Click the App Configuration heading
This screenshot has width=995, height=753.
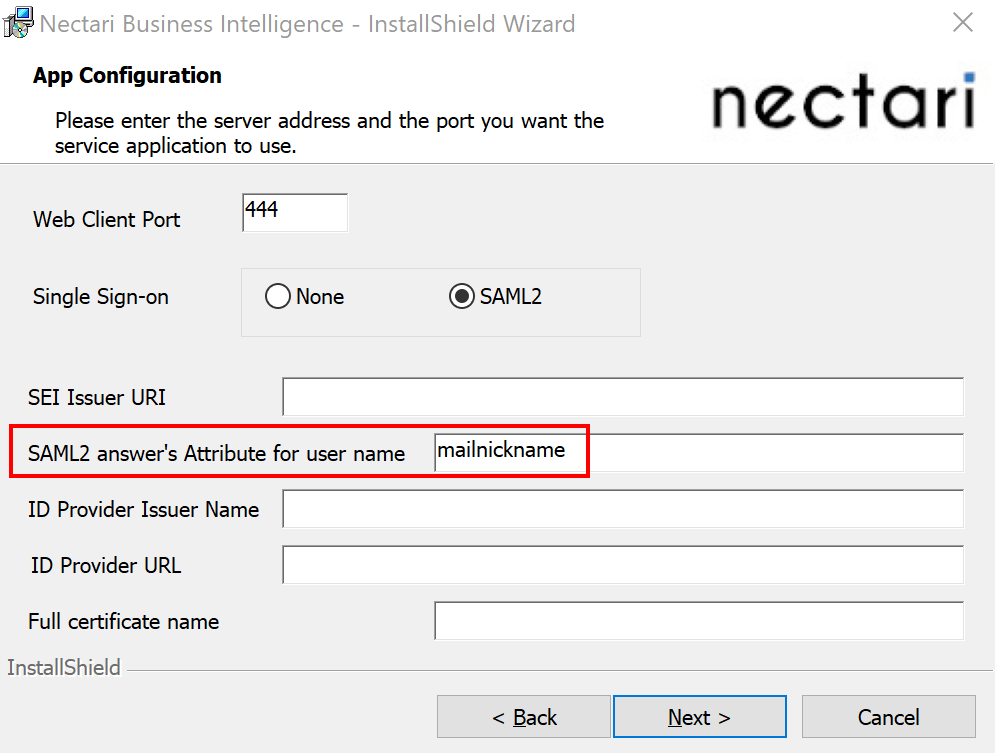click(x=126, y=75)
